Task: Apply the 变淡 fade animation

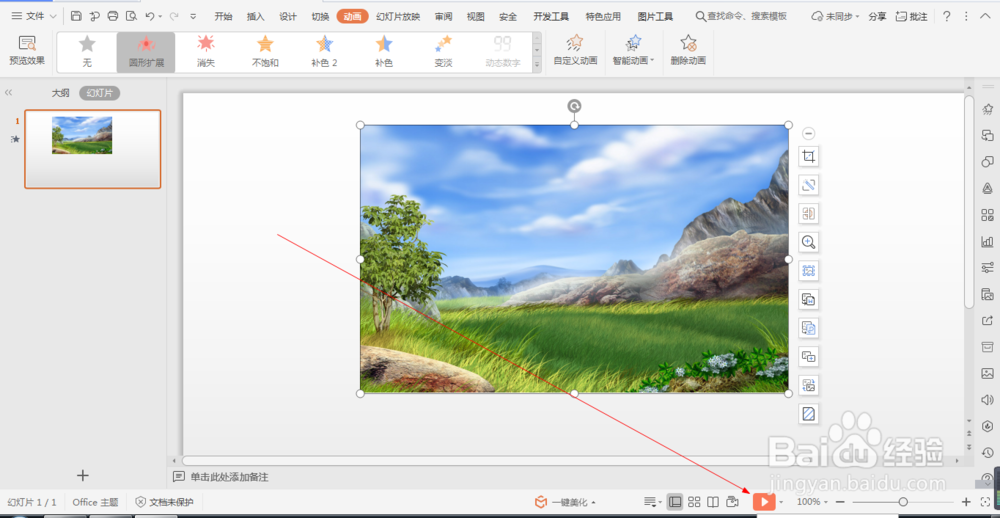Action: [443, 52]
